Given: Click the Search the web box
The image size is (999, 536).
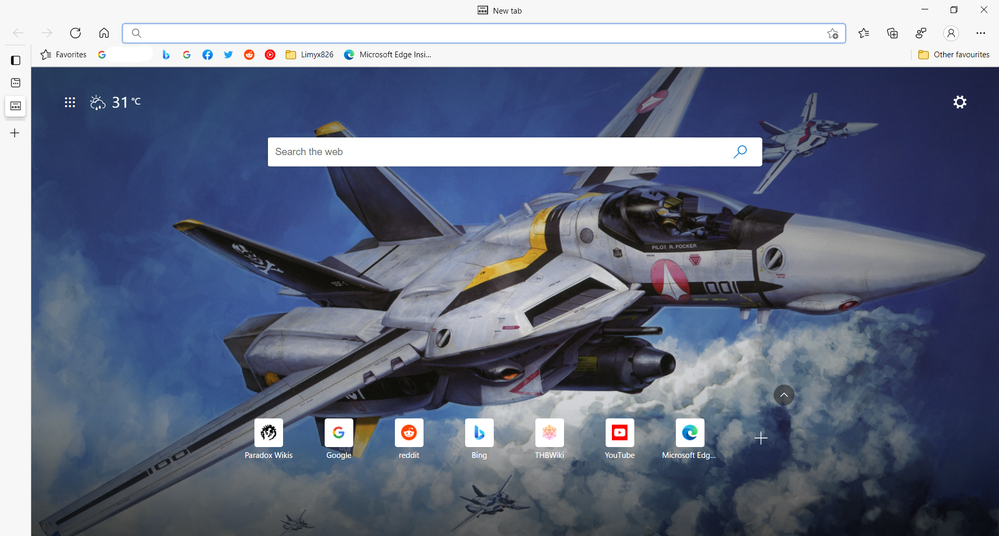Looking at the screenshot, I should [515, 152].
